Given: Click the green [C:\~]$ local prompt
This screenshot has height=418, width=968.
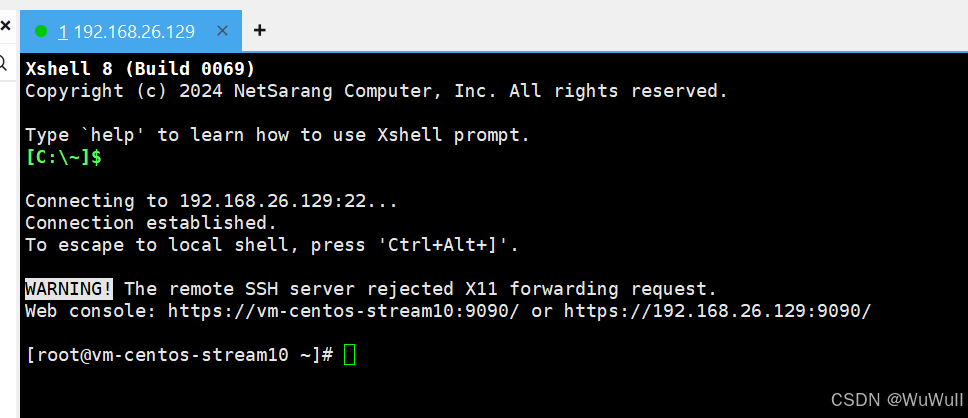Looking at the screenshot, I should (x=64, y=157).
